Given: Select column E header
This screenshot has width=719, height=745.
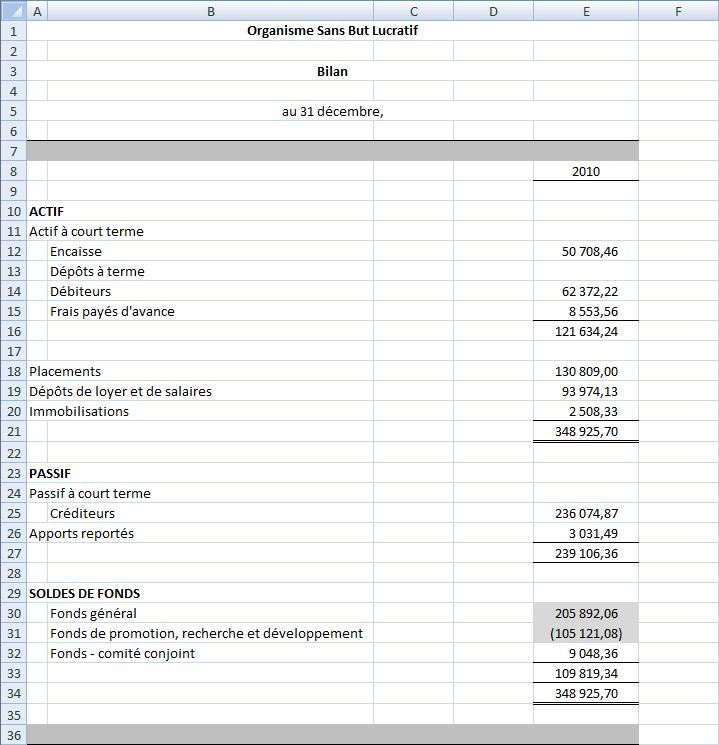Looking at the screenshot, I should pos(585,11).
